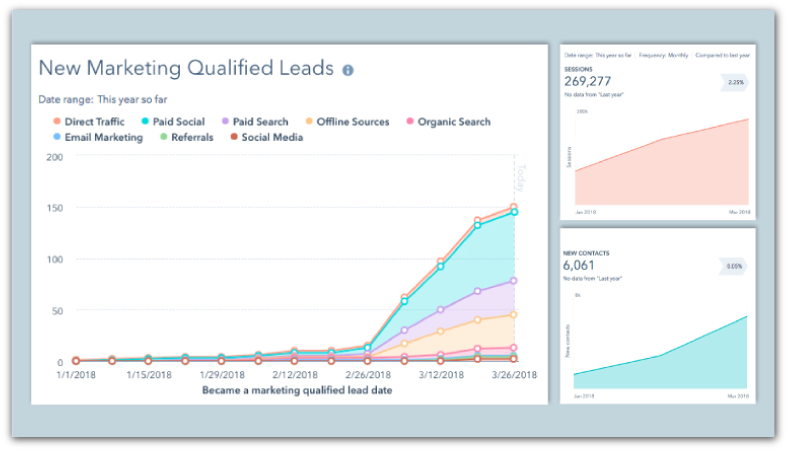Toggle the Offline Sources legend series
Image resolution: width=788 pixels, height=451 pixels.
point(347,122)
